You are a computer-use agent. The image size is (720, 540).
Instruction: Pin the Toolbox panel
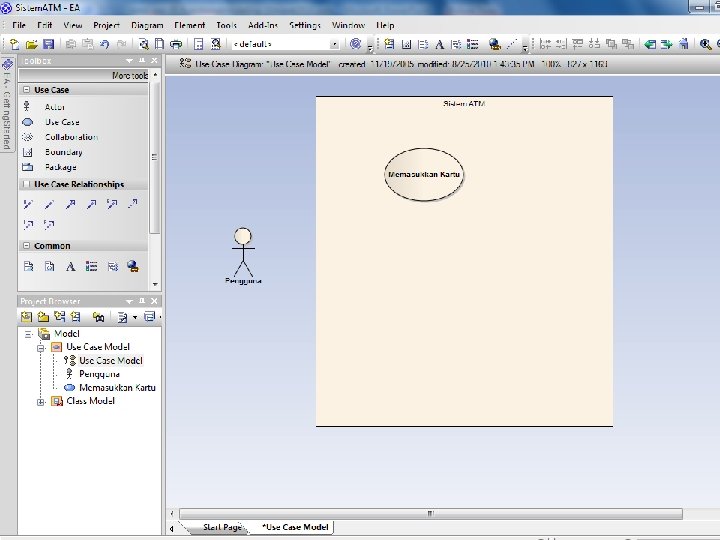pos(142,61)
